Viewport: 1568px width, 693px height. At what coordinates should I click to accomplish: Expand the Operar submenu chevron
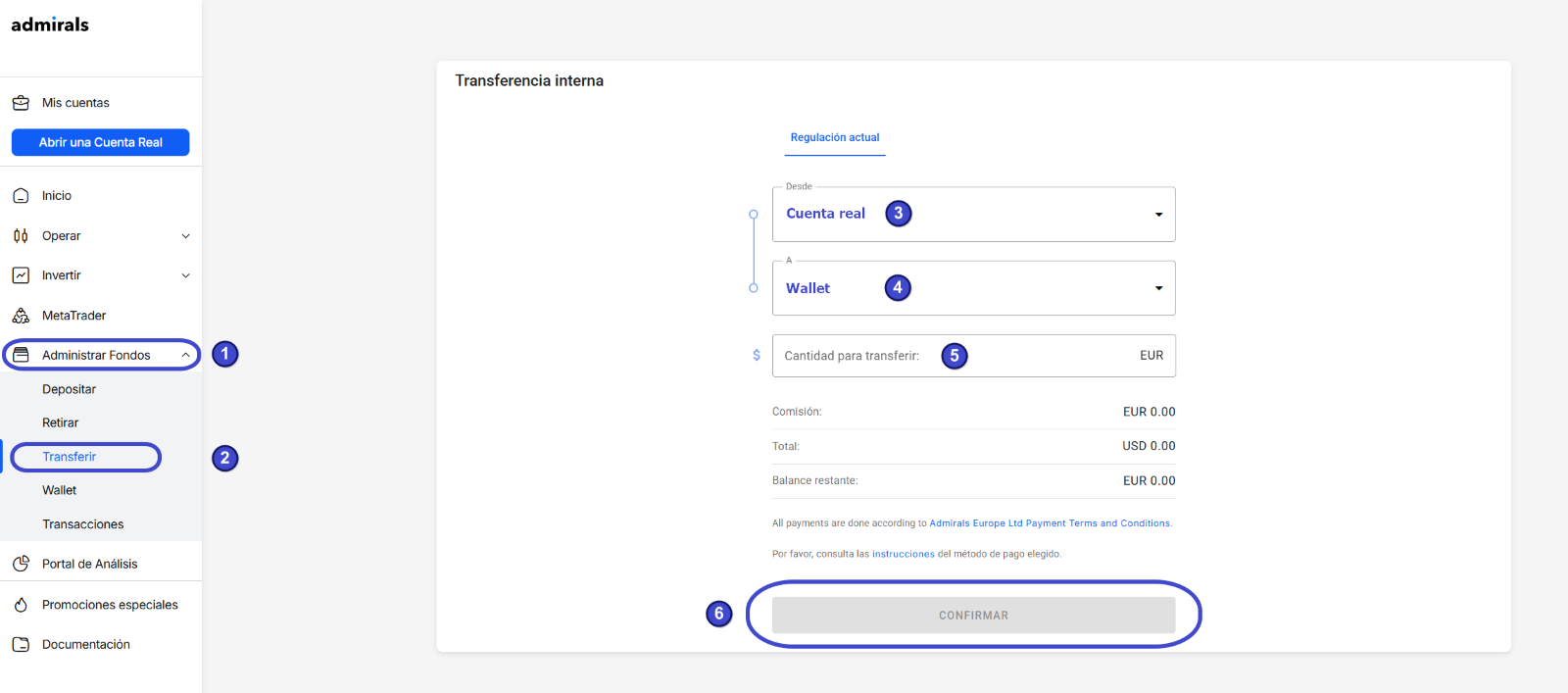pos(186,236)
